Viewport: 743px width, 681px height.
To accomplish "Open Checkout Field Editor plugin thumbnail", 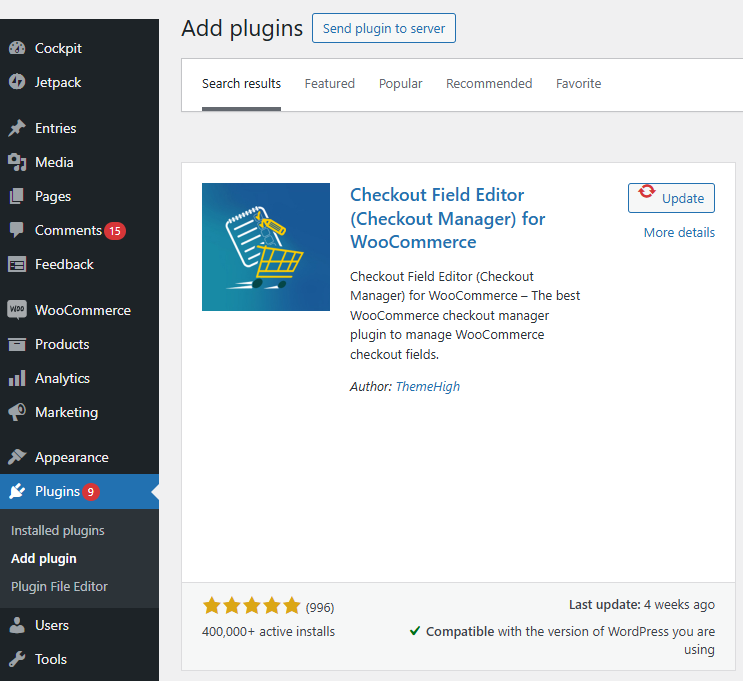I will (x=266, y=247).
